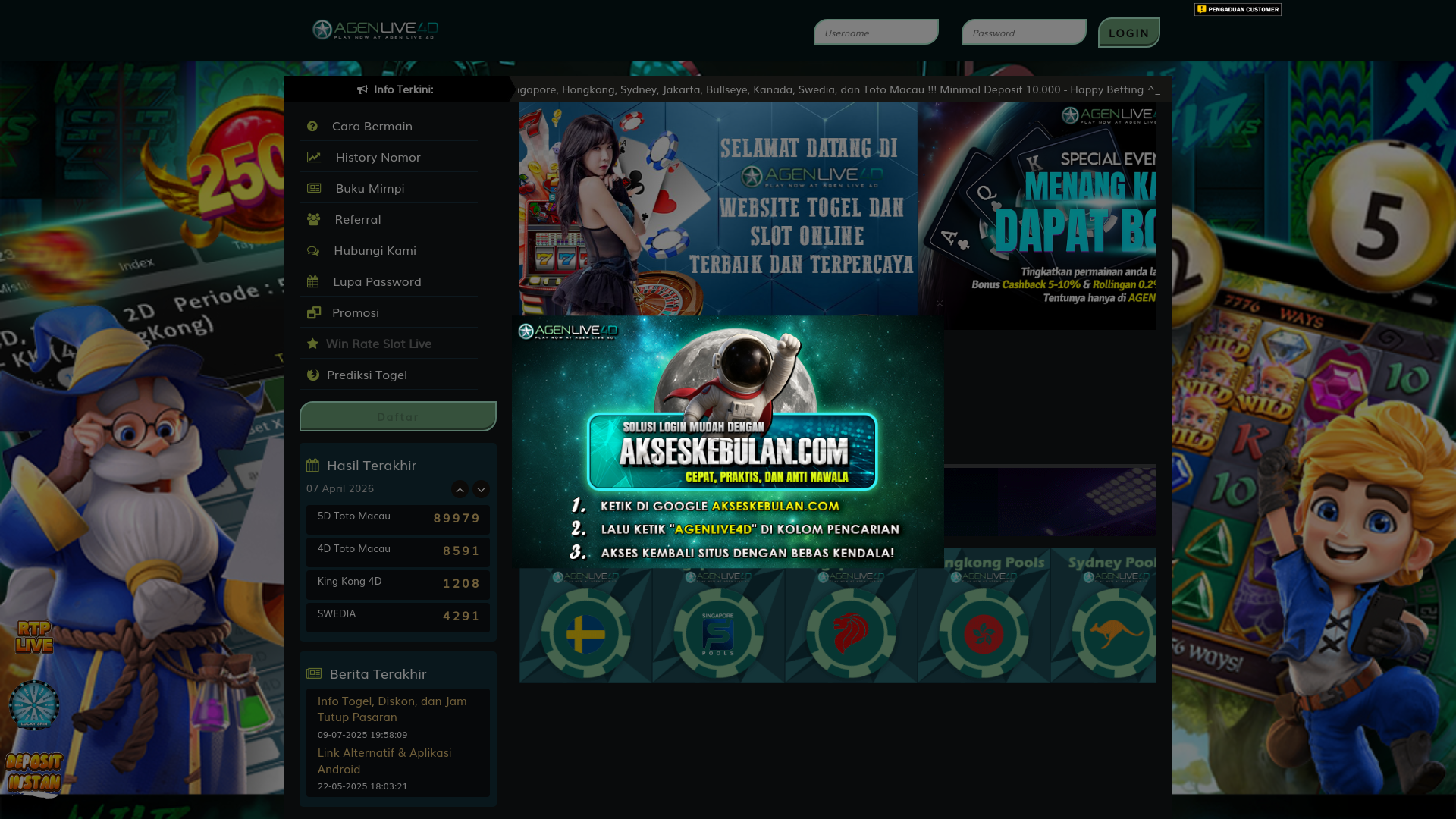Click the Password input field

(1024, 33)
